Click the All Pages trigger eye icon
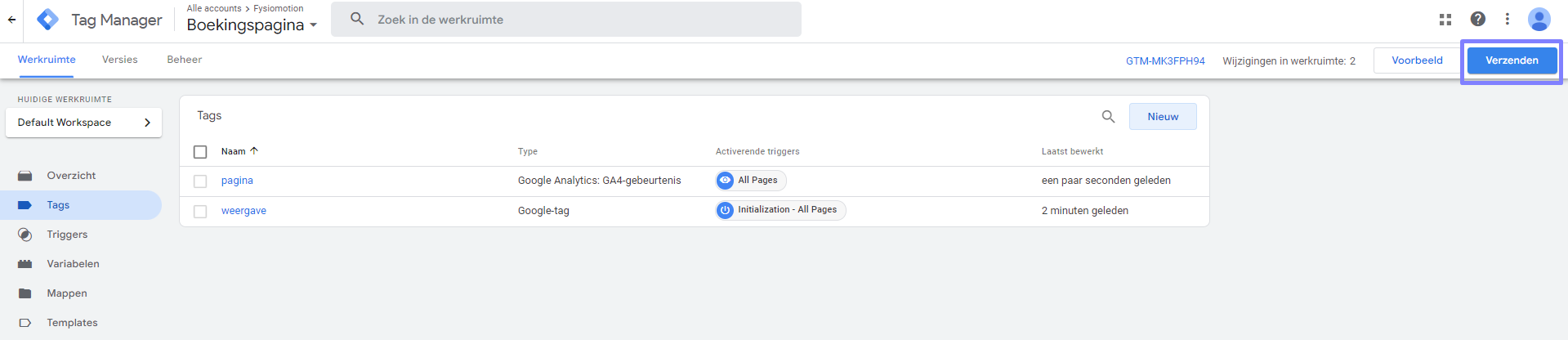The height and width of the screenshot is (340, 1568). point(725,180)
